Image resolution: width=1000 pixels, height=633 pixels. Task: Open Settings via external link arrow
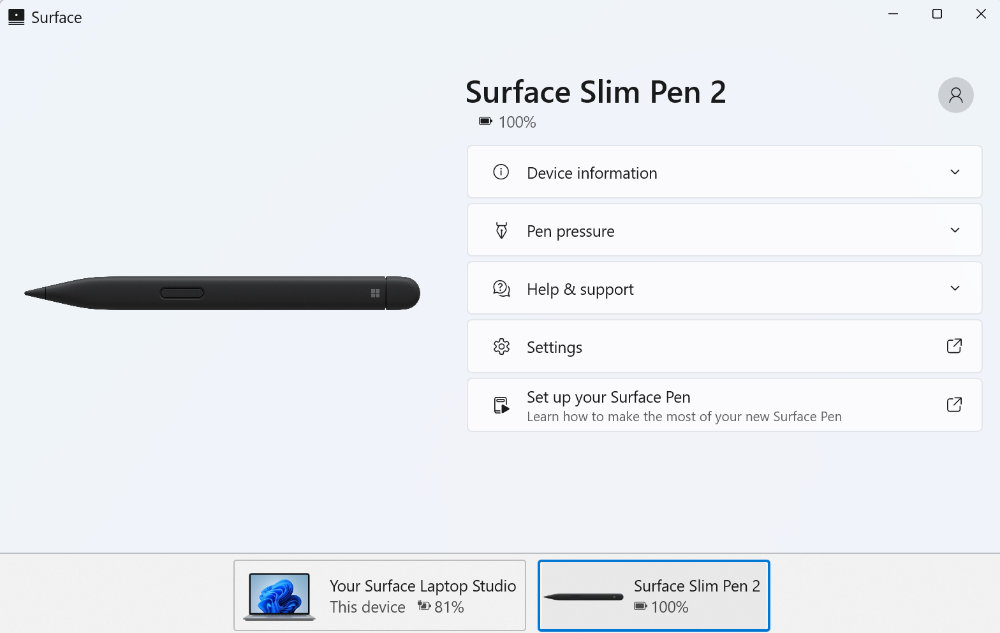point(954,346)
